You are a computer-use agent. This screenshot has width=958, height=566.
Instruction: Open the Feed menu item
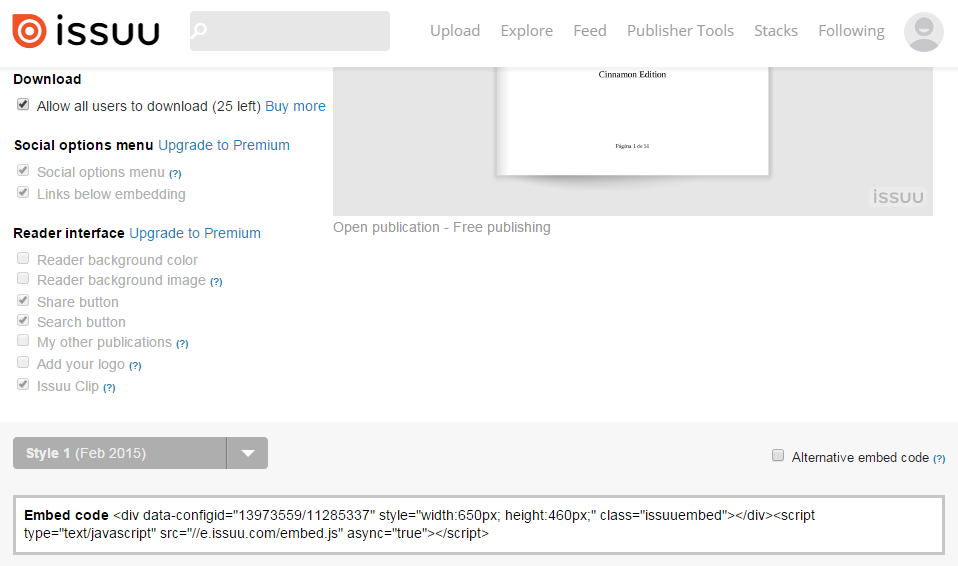click(x=590, y=31)
